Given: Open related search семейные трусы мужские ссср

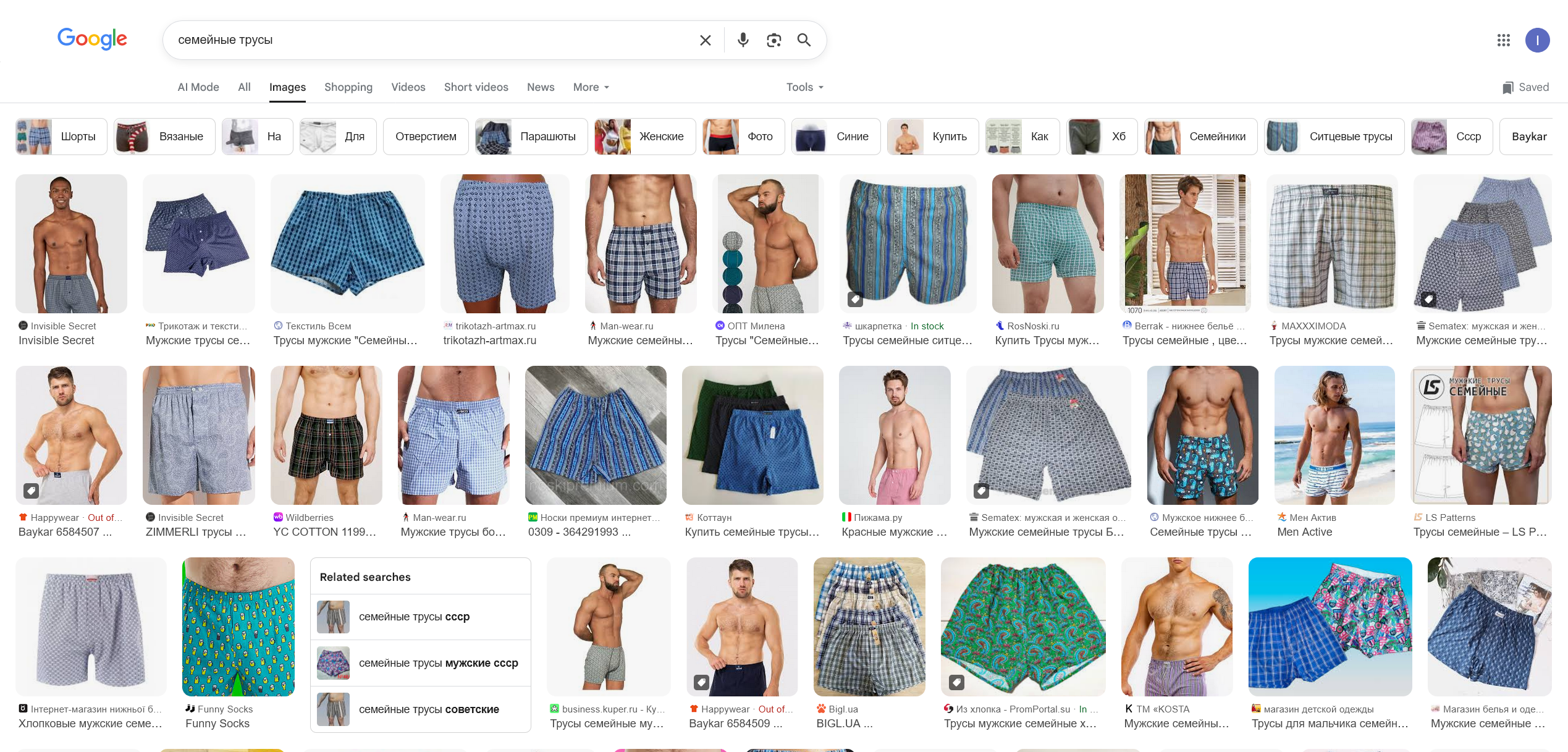Looking at the screenshot, I should click(421, 663).
